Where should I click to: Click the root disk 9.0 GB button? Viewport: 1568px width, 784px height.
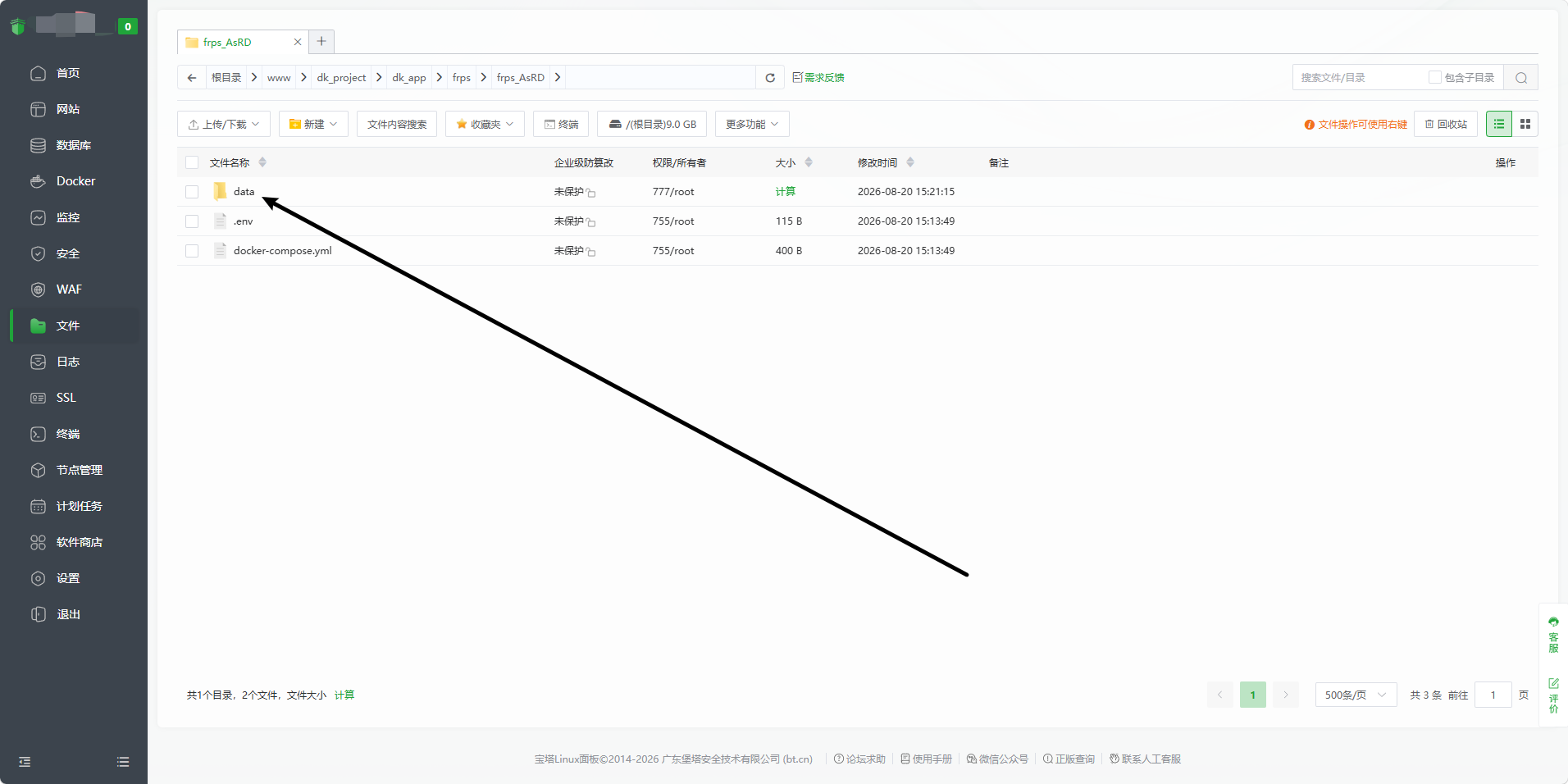652,124
